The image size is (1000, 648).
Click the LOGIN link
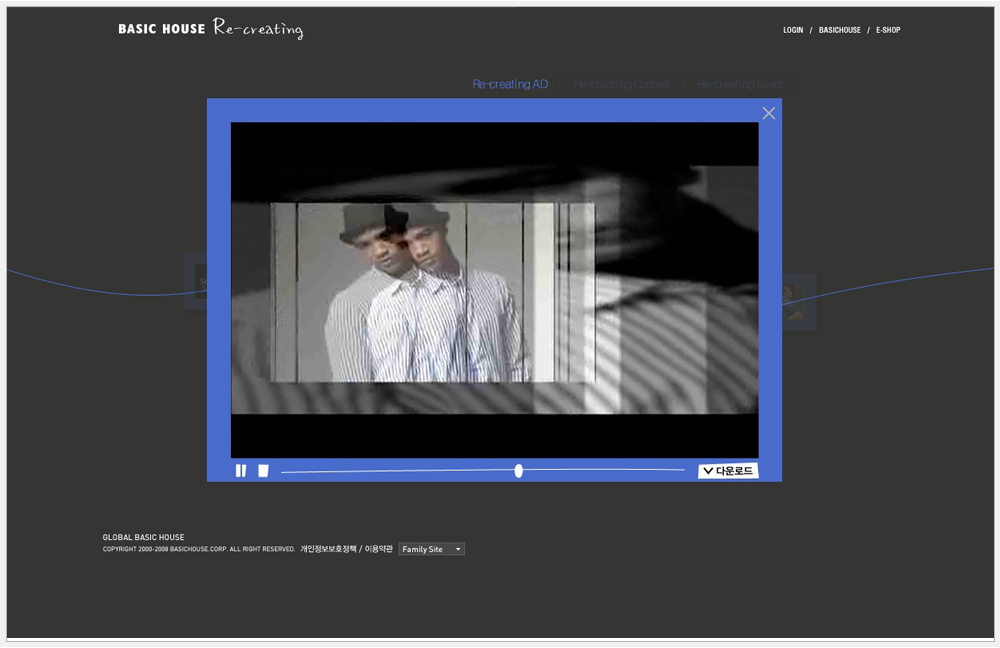(793, 30)
